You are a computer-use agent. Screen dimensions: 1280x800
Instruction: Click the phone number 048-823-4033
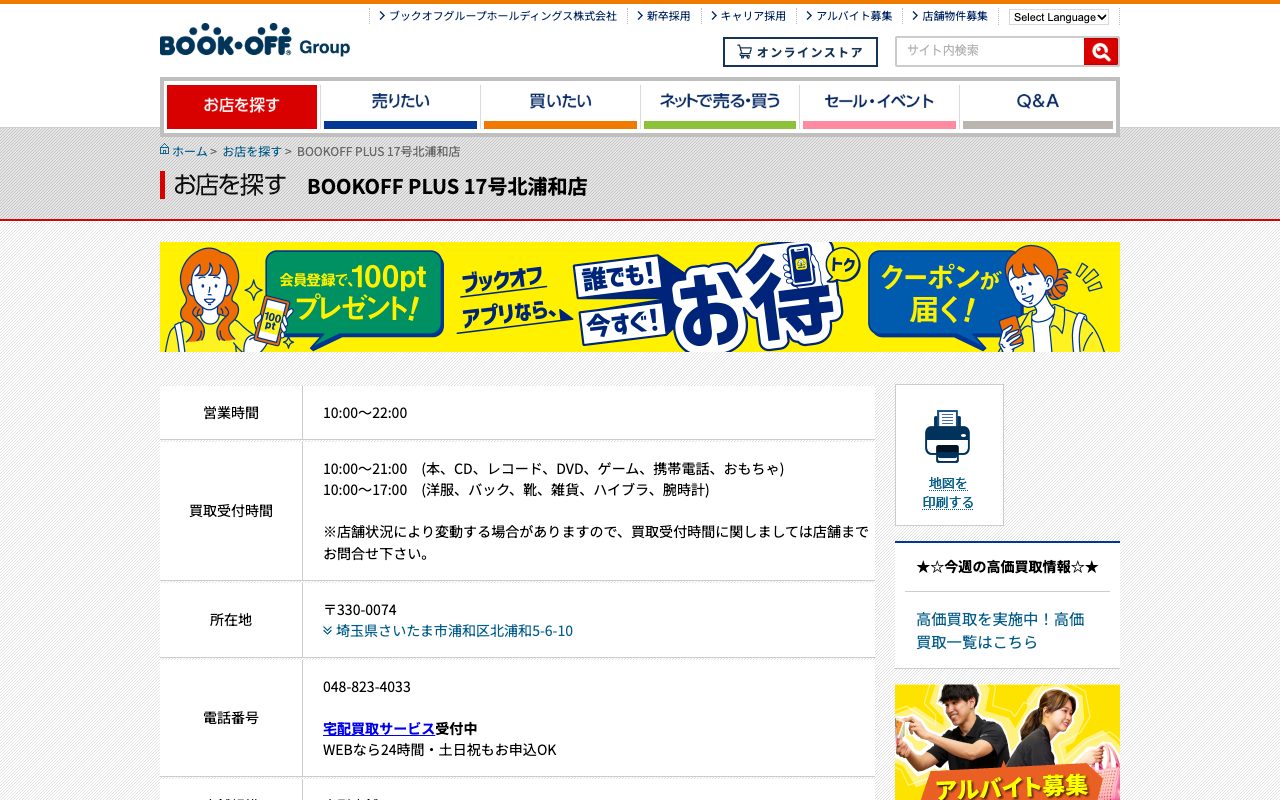pyautogui.click(x=367, y=687)
